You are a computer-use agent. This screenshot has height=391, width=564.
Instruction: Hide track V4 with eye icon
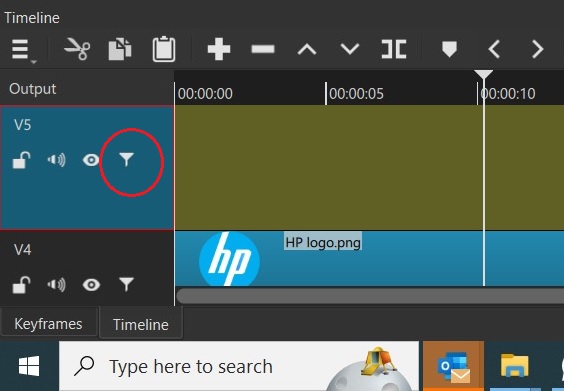[91, 285]
